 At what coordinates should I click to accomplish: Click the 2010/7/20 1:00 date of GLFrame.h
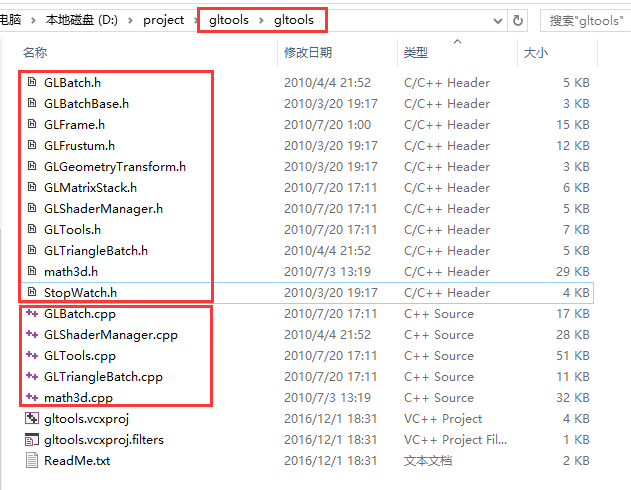pos(327,124)
